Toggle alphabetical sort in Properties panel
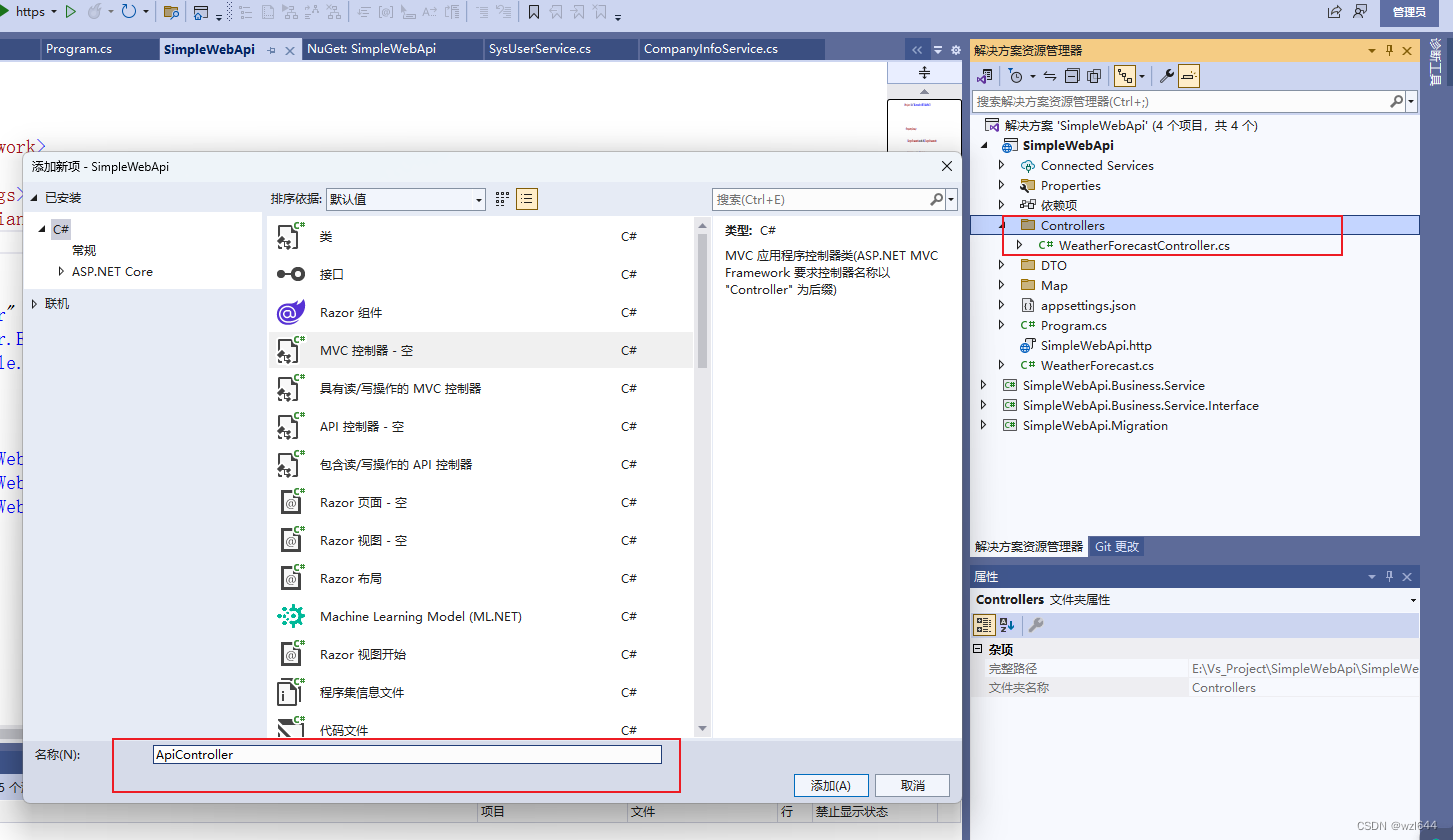Screen dimensions: 1453x840 (x=1007, y=625)
